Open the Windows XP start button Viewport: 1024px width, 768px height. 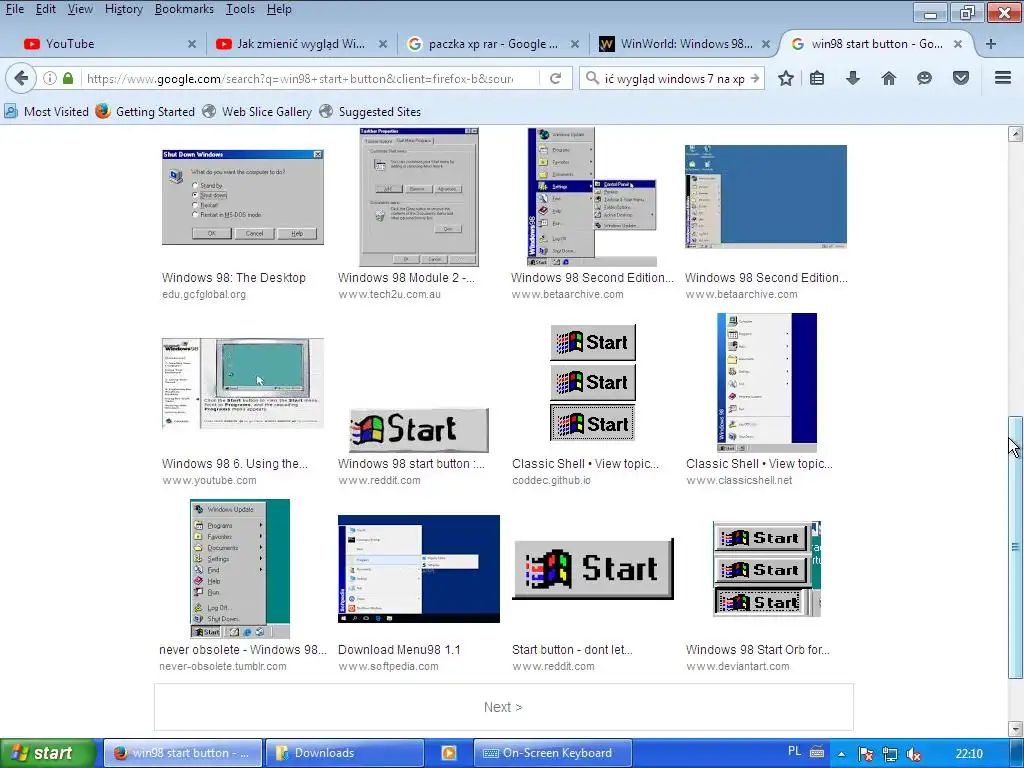pyautogui.click(x=48, y=753)
